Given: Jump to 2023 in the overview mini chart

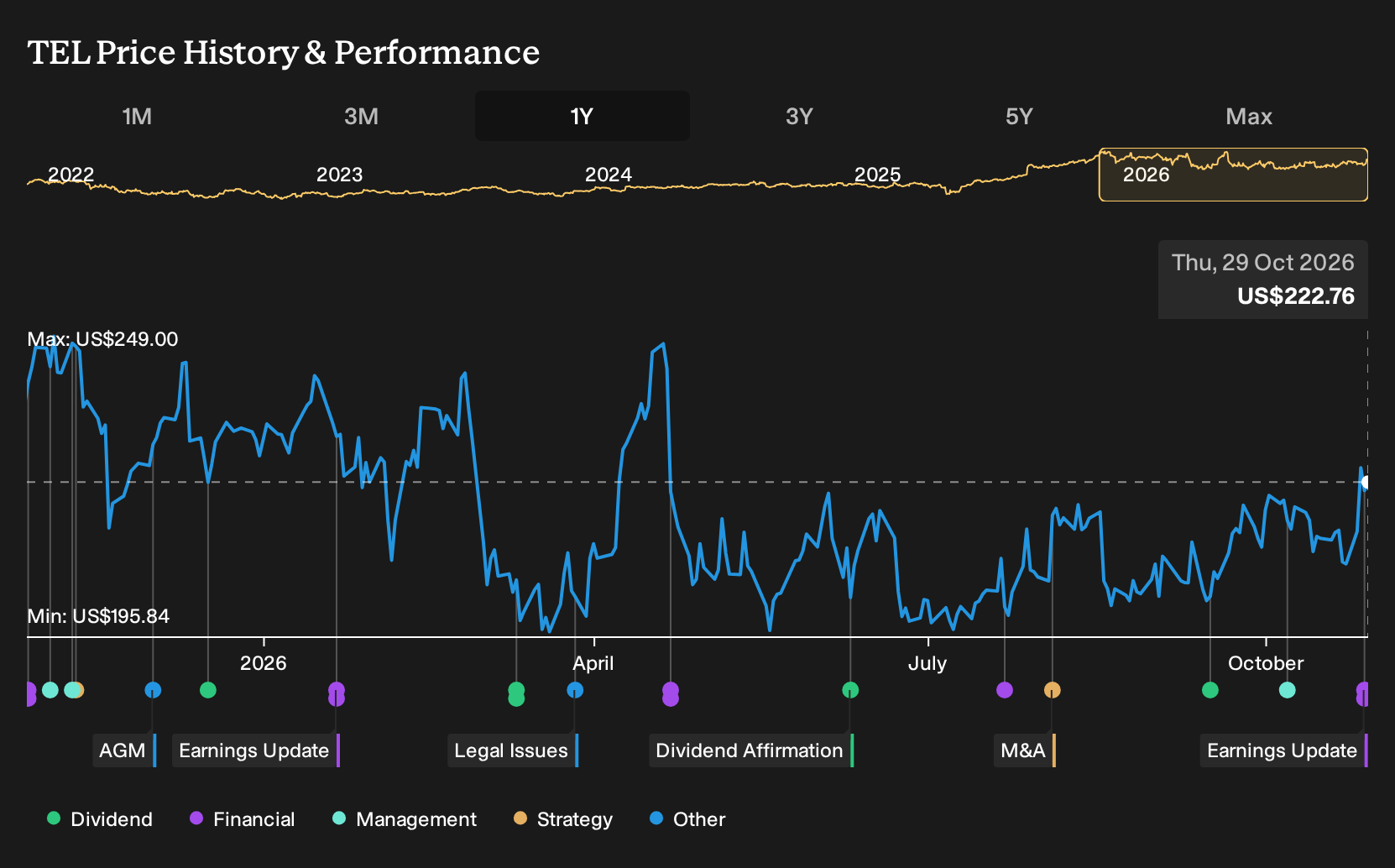Looking at the screenshot, I should tap(339, 175).
